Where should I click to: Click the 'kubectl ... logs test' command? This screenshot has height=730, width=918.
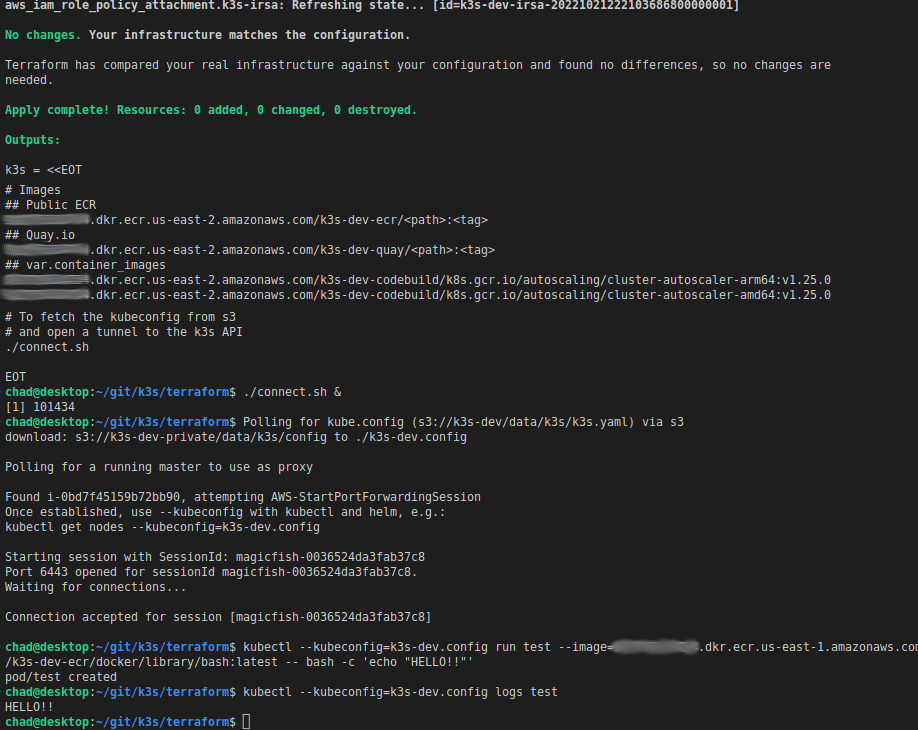400,692
